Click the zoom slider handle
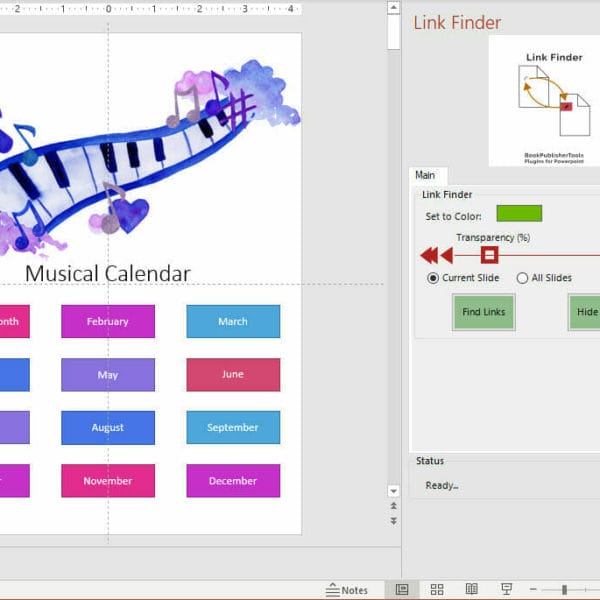Screen dimensions: 600x600 pyautogui.click(x=564, y=590)
